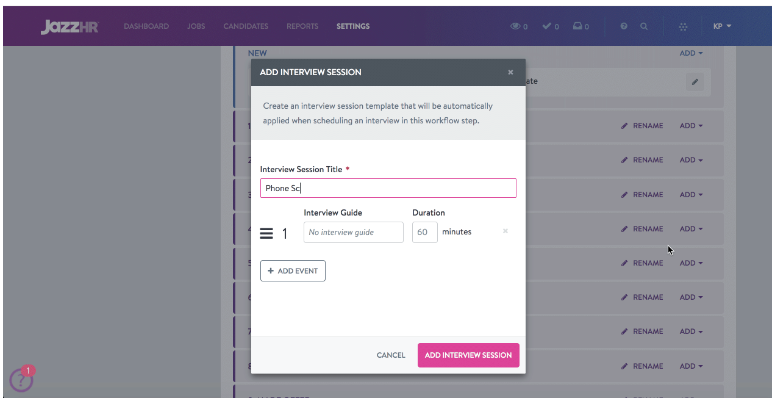776x402 pixels.
Task: Click the Duration minutes field
Action: point(425,232)
